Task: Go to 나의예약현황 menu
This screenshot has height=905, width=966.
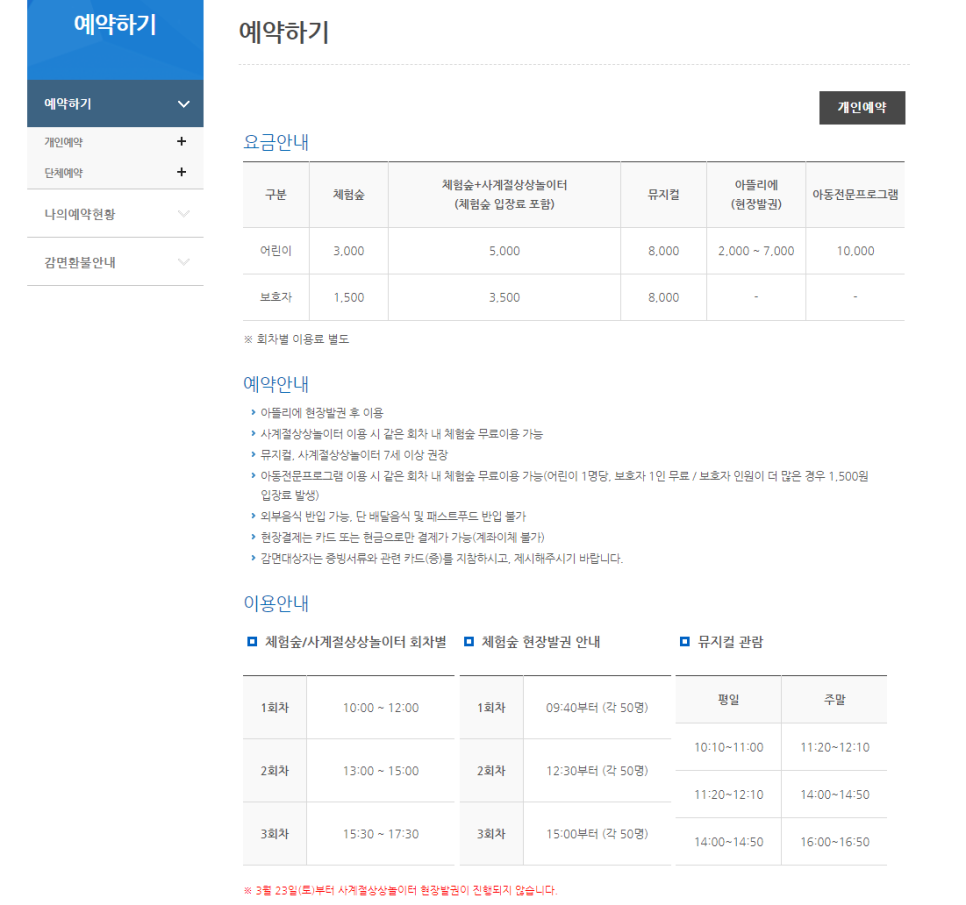Action: [x=79, y=214]
